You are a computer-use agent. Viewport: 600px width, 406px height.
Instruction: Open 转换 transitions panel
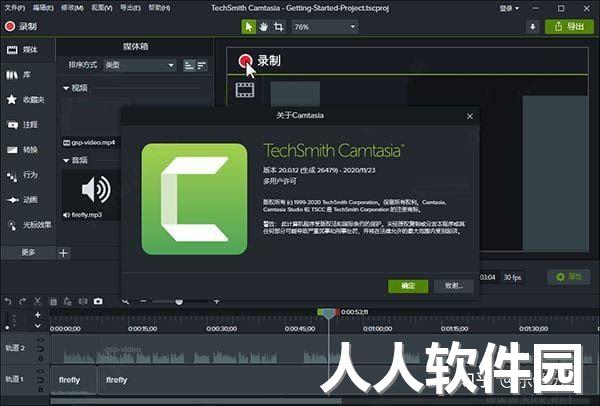coord(28,150)
